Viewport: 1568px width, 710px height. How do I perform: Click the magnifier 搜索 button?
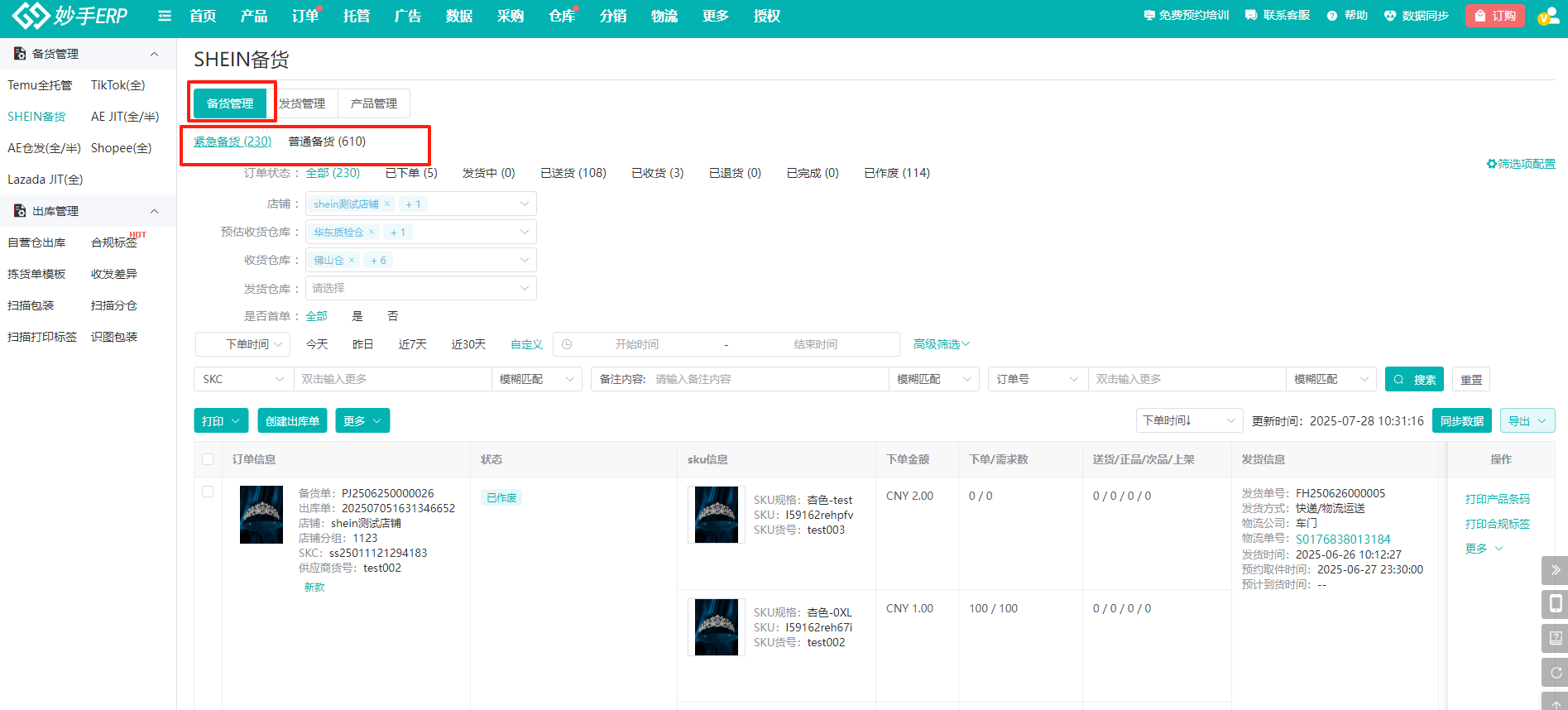tap(1414, 379)
